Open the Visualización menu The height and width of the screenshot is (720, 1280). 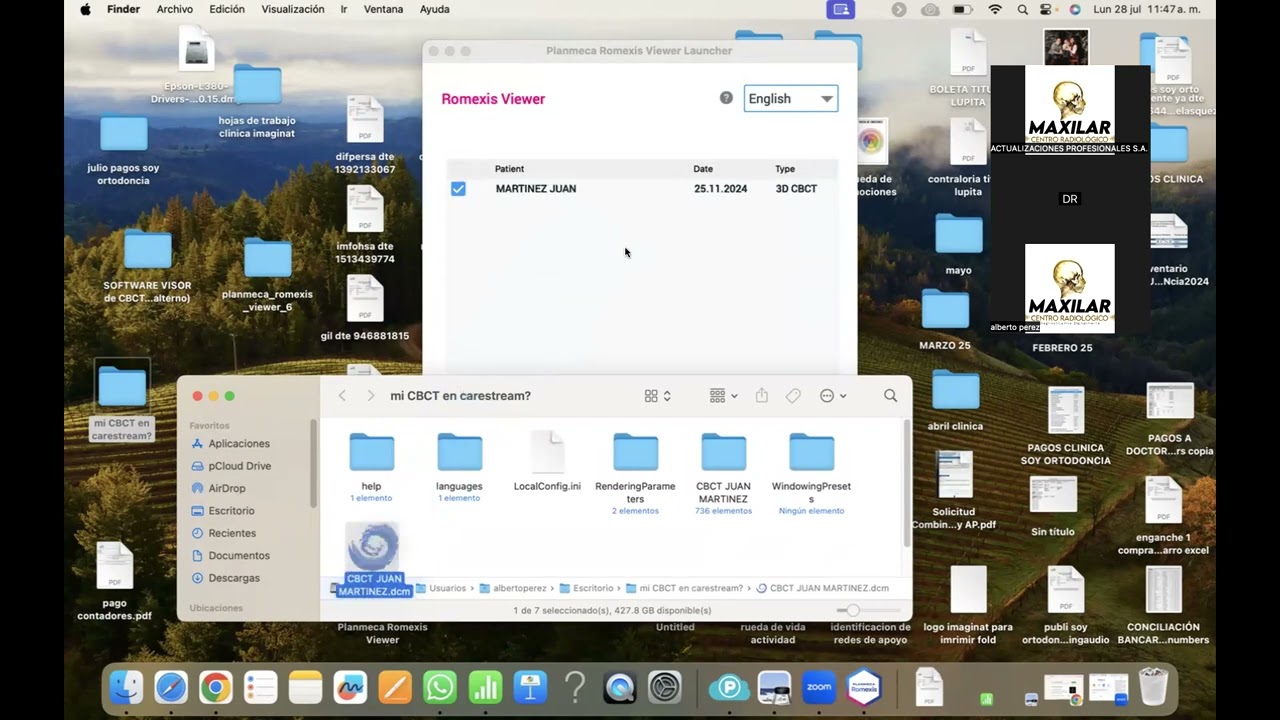(293, 9)
